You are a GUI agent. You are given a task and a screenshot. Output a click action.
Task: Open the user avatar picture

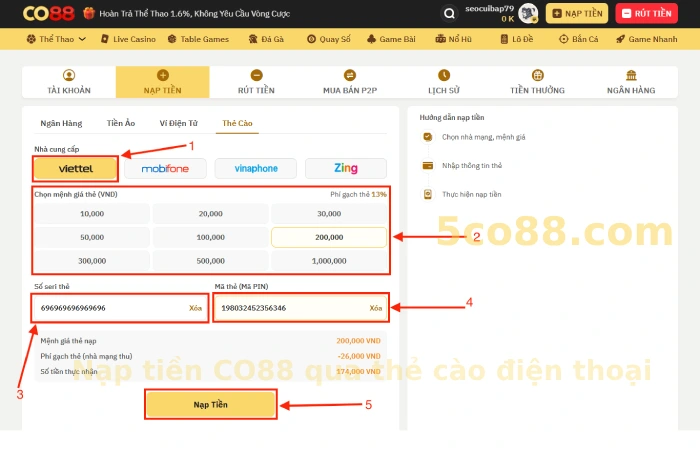pos(528,13)
